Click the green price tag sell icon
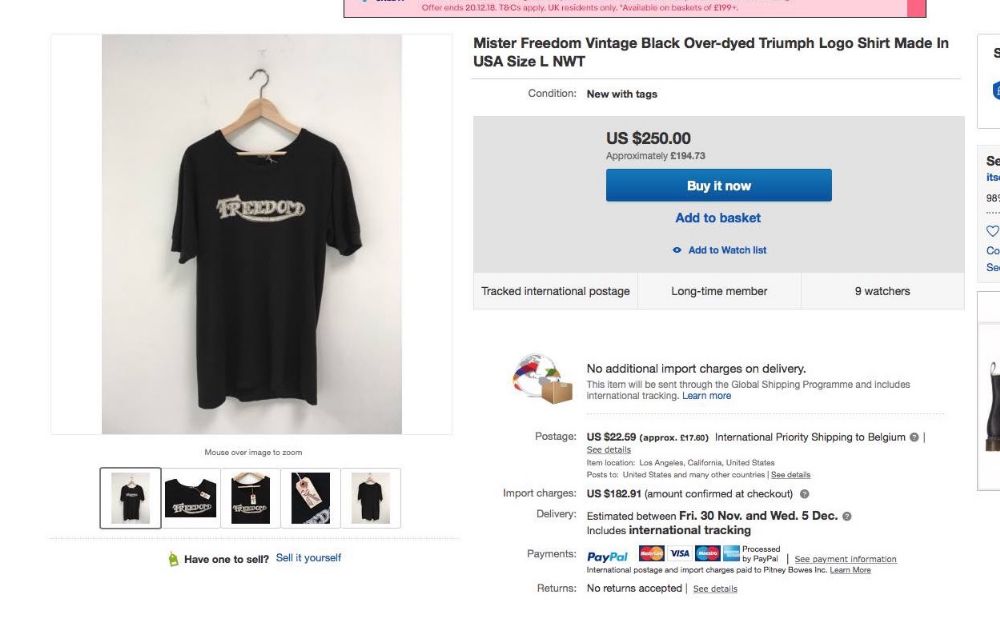 click(x=173, y=560)
